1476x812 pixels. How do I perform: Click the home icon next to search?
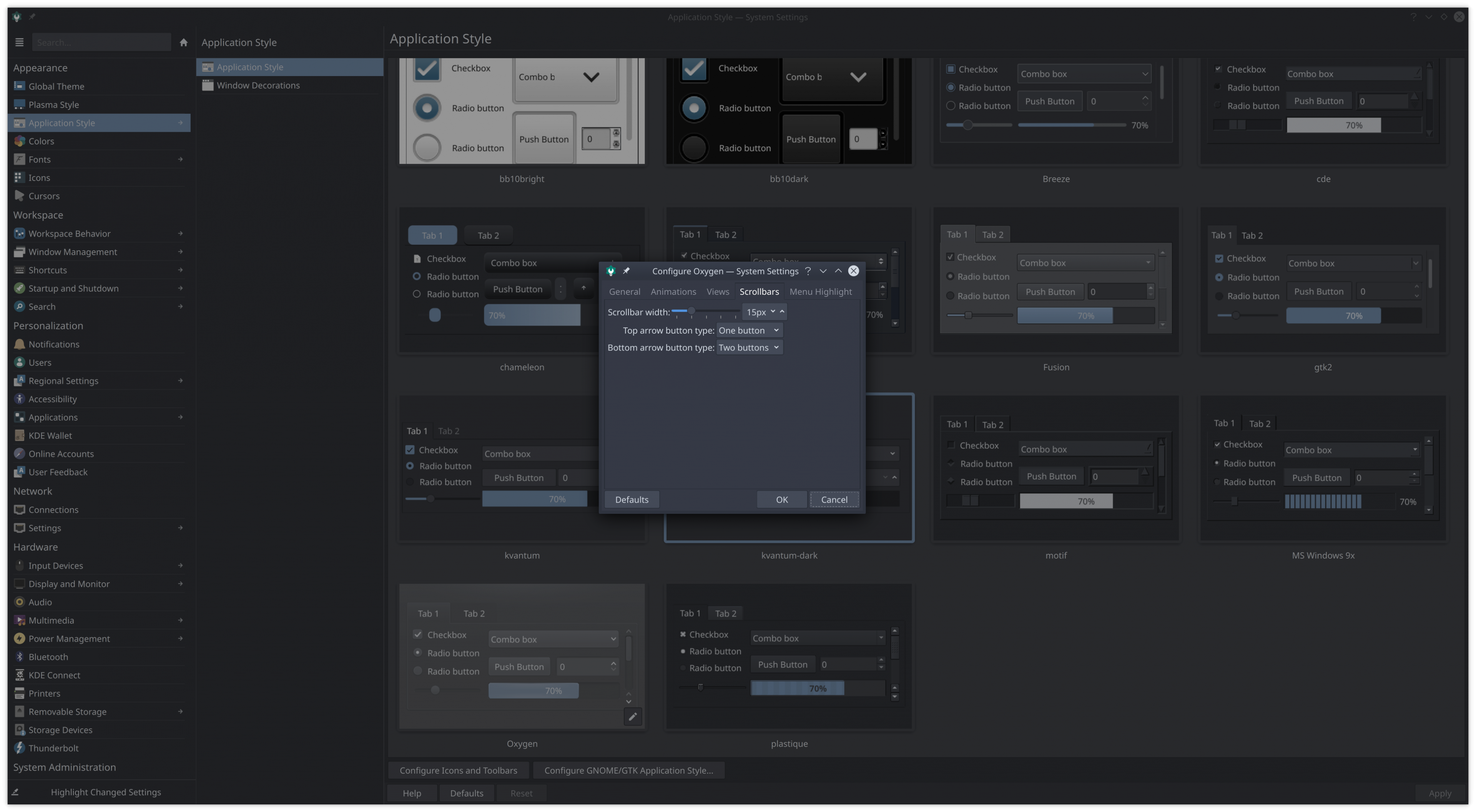click(x=183, y=42)
